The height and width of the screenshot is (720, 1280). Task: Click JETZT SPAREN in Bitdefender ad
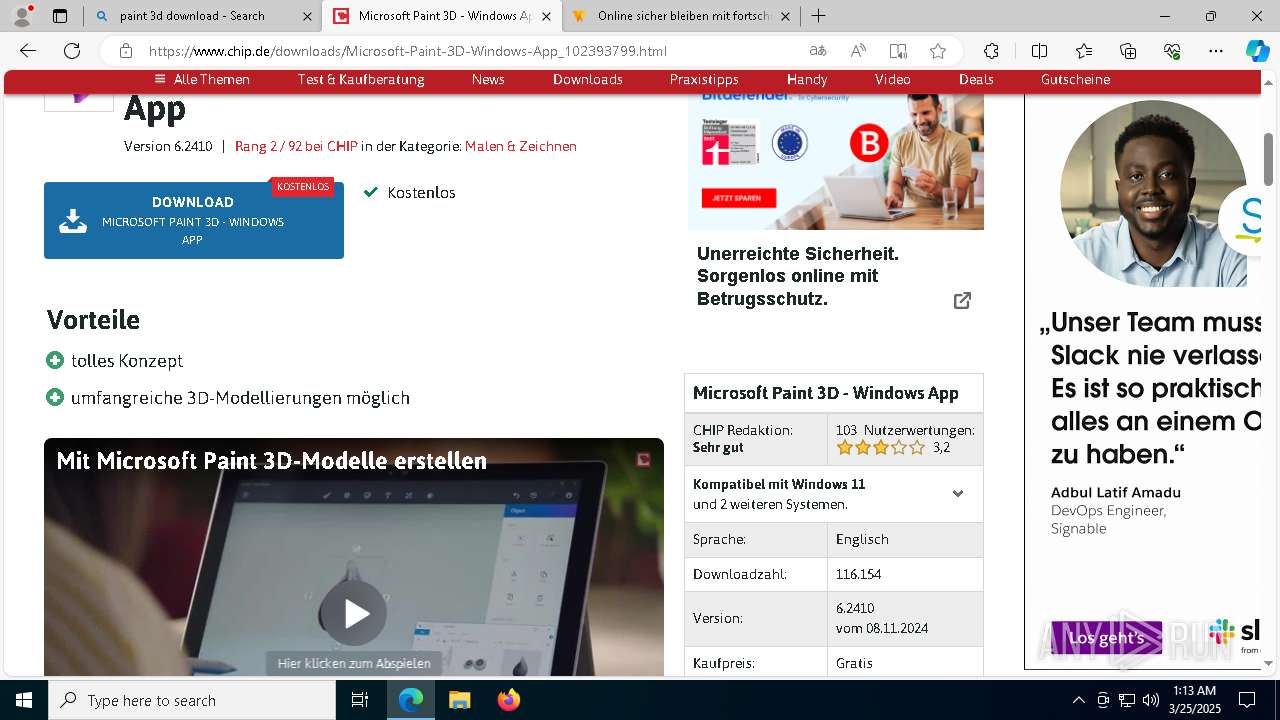click(738, 199)
